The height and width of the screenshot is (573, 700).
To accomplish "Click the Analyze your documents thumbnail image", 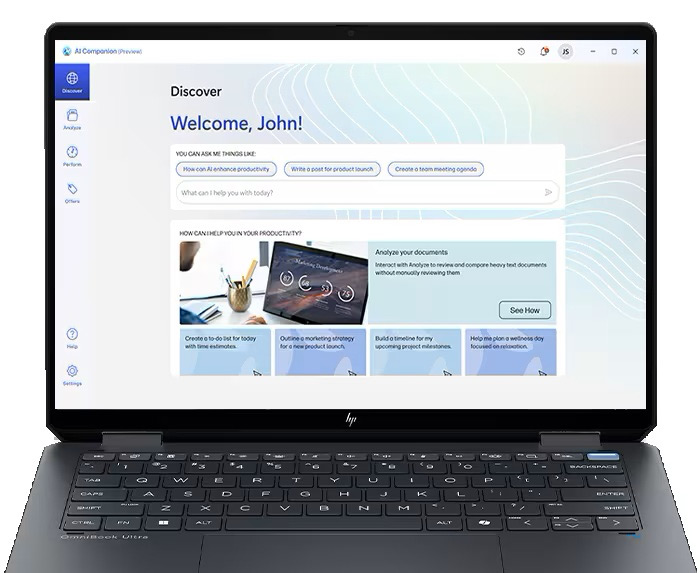I will pyautogui.click(x=274, y=283).
